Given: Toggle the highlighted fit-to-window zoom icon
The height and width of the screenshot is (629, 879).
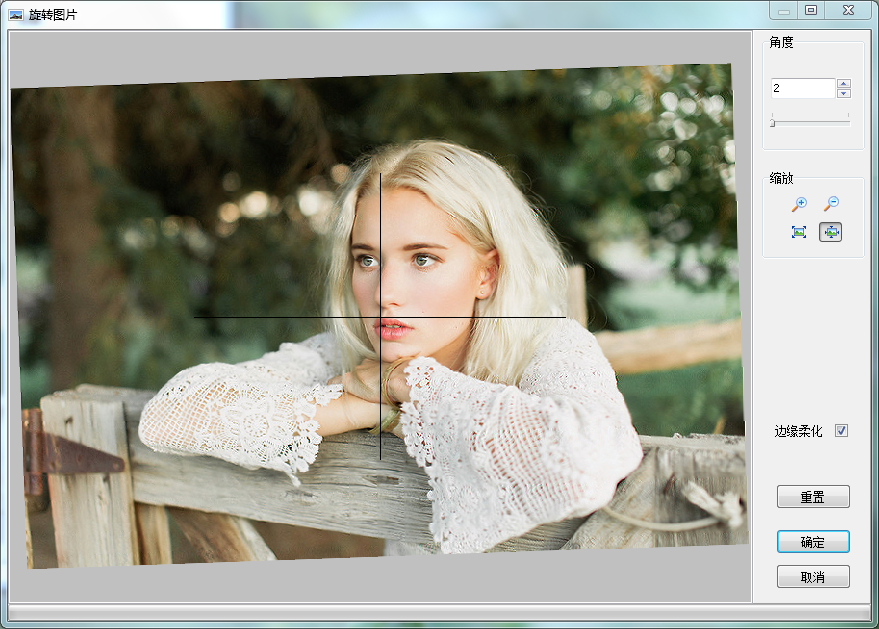Looking at the screenshot, I should [831, 232].
